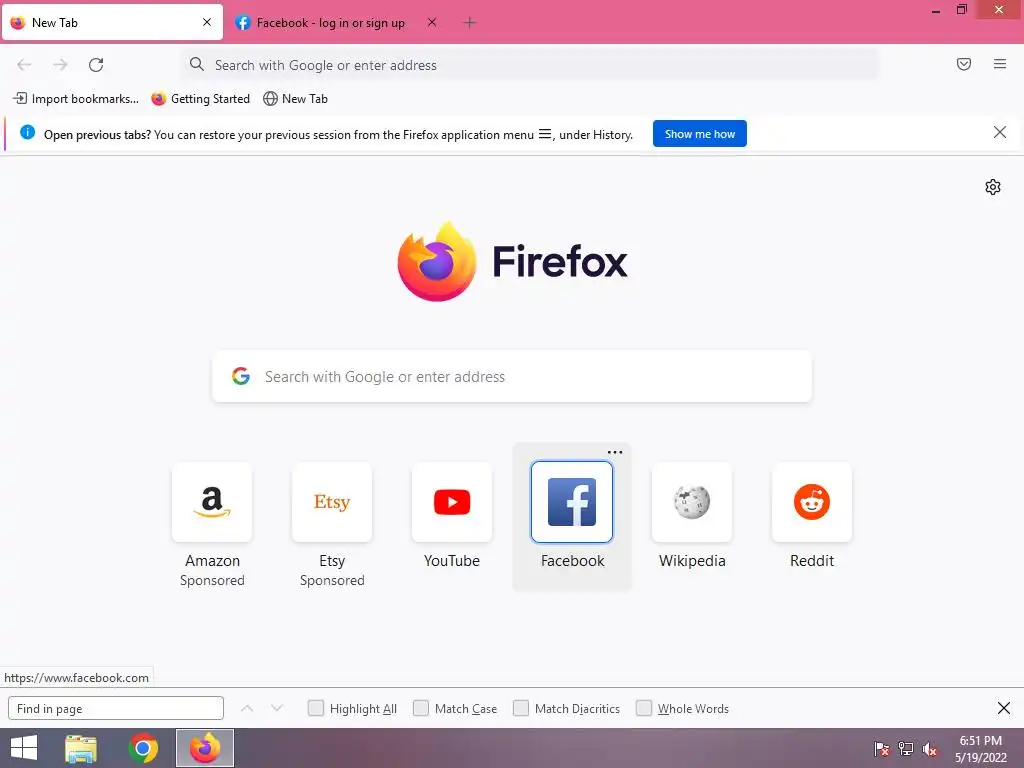Launch Google Chrome from taskbar
This screenshot has width=1024, height=768.
tap(143, 748)
